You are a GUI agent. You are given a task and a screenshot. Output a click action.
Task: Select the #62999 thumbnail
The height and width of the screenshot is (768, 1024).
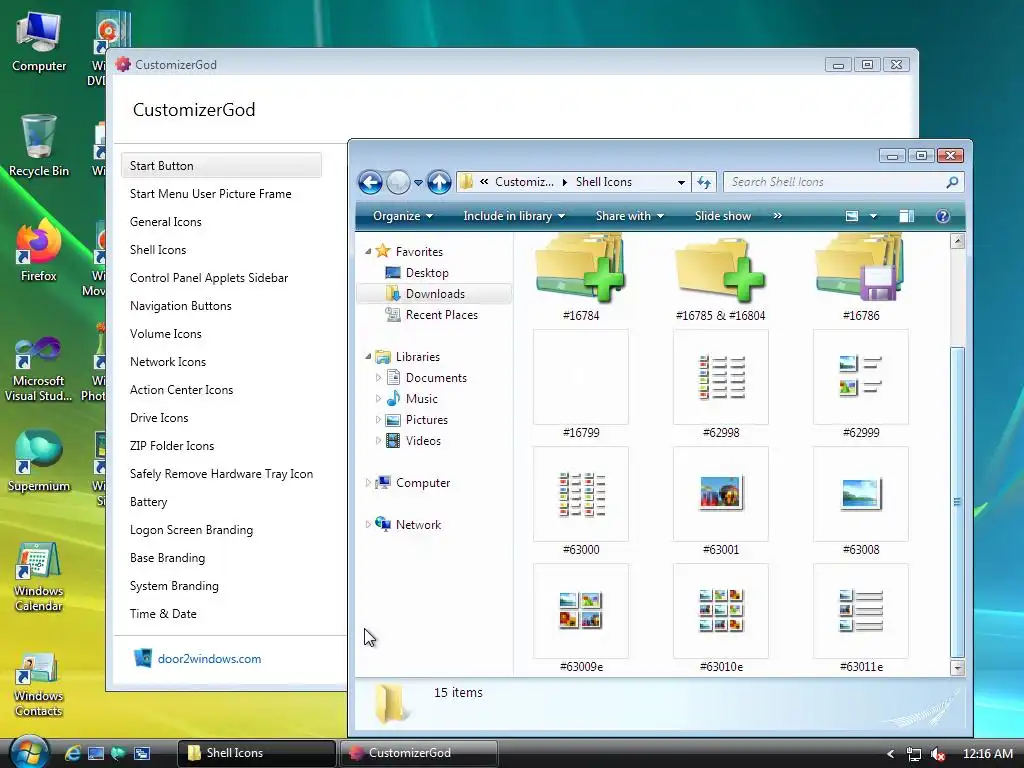(x=861, y=377)
